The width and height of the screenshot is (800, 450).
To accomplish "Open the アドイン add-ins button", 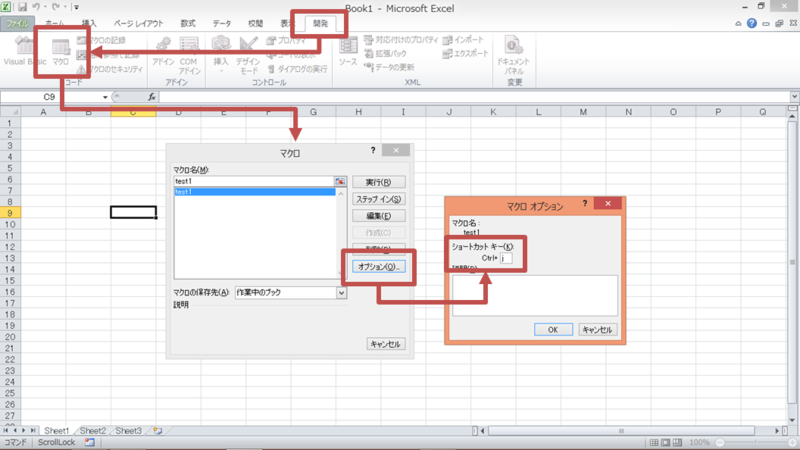I will pos(163,51).
